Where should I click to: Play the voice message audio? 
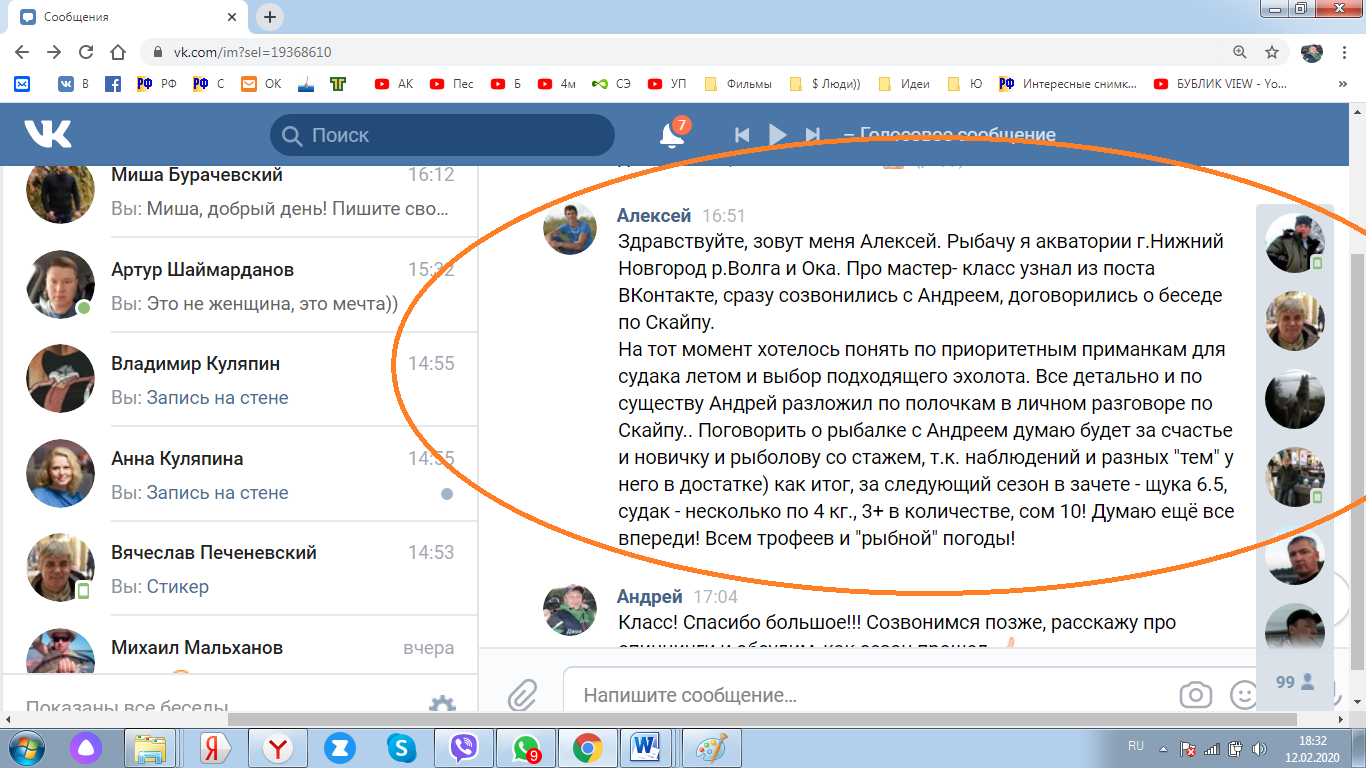click(x=777, y=135)
